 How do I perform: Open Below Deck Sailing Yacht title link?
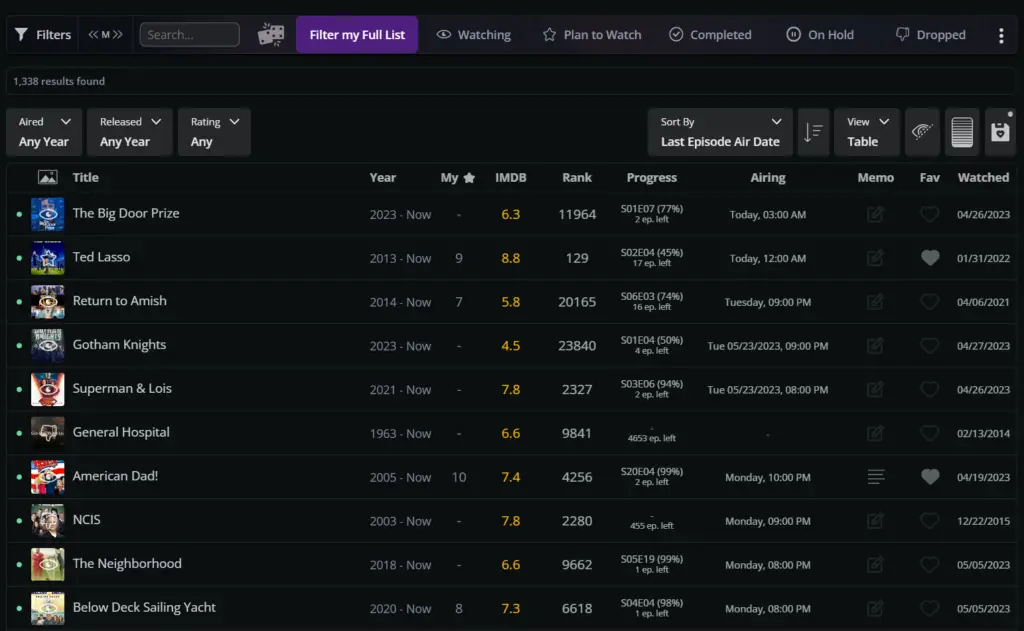(144, 607)
